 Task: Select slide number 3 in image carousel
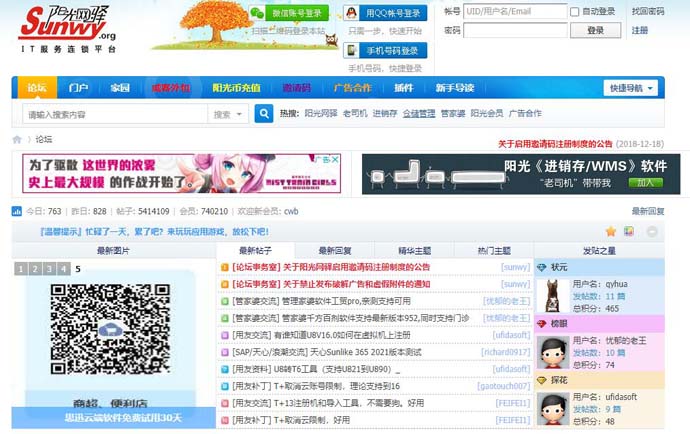[x=49, y=269]
